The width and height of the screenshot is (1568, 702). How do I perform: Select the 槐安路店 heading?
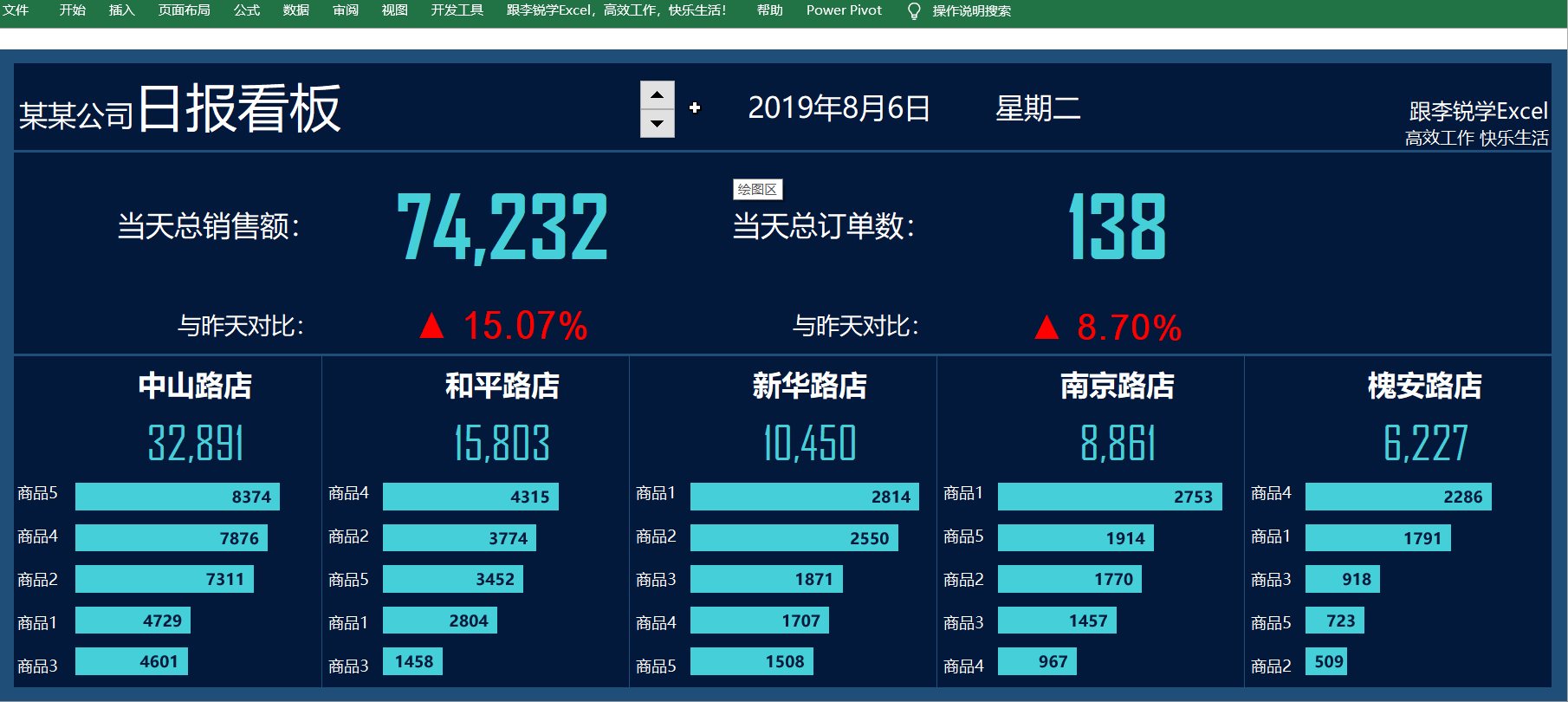(x=1425, y=386)
